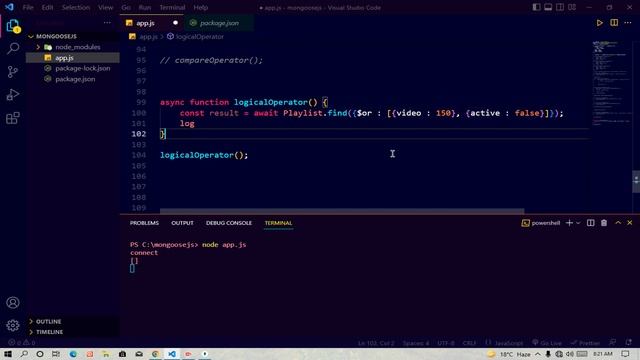This screenshot has height=360, width=640.
Task: Change indentation via Spaces: 4
Action: [416, 343]
